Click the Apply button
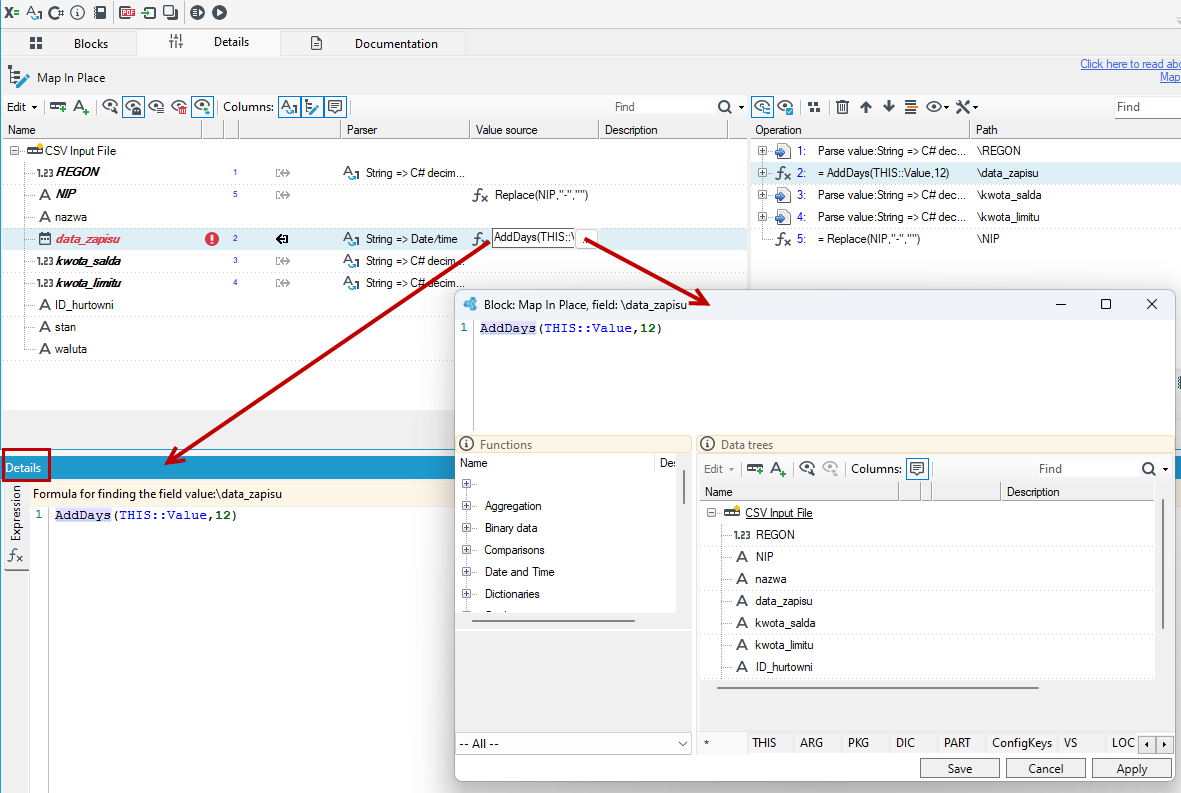This screenshot has width=1181, height=793. (x=1132, y=768)
